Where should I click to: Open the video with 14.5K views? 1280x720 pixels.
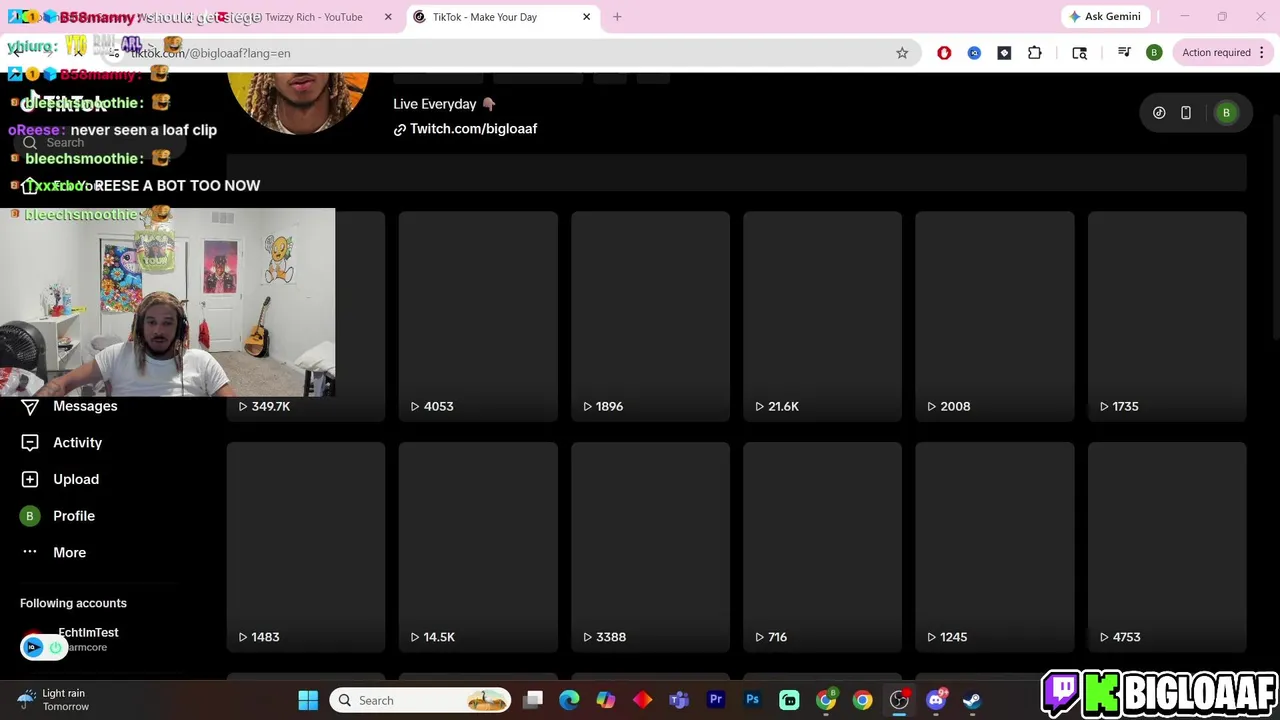point(478,547)
